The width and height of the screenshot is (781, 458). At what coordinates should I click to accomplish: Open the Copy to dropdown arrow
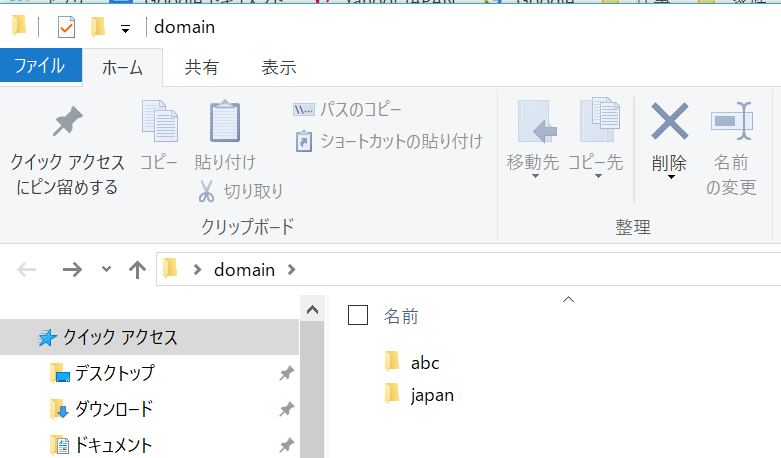598,176
